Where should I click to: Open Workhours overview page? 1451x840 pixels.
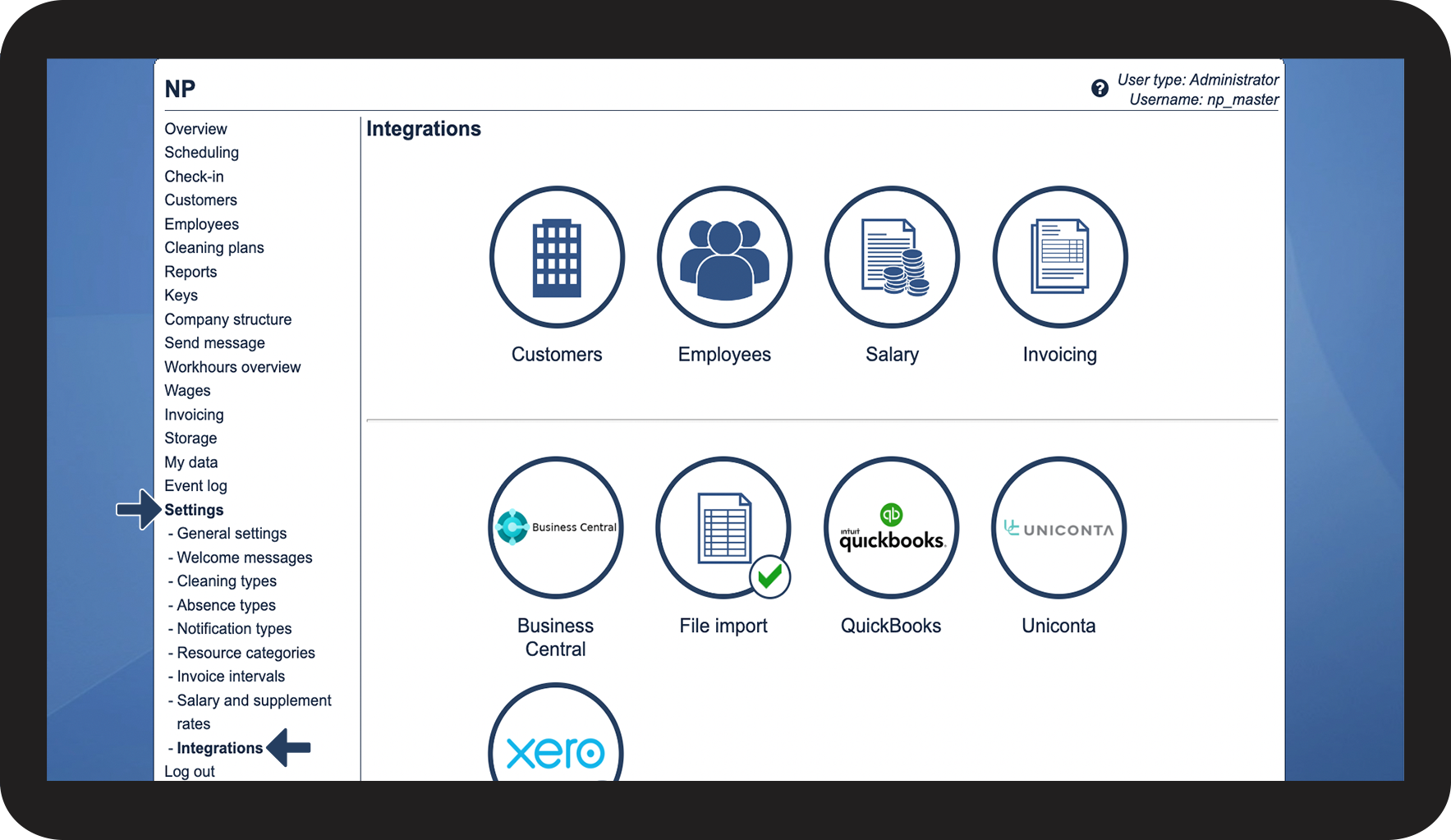coord(232,367)
